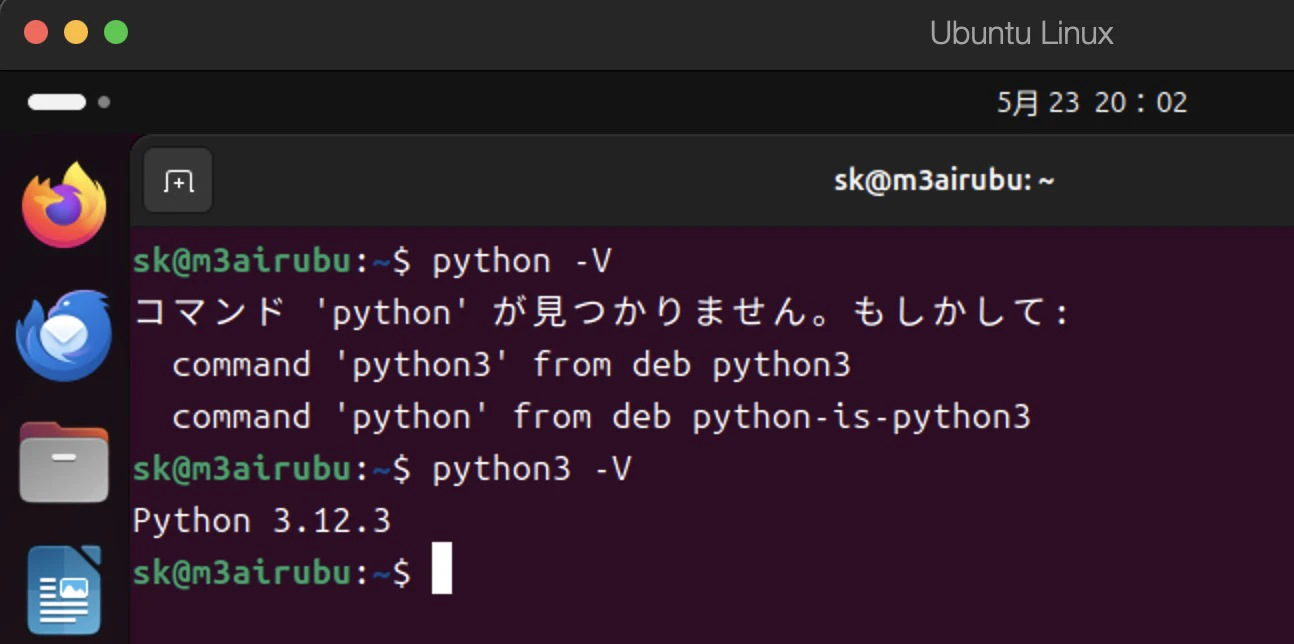Click the line ending 'from deb python3'
This screenshot has height=644, width=1294.
511,365
